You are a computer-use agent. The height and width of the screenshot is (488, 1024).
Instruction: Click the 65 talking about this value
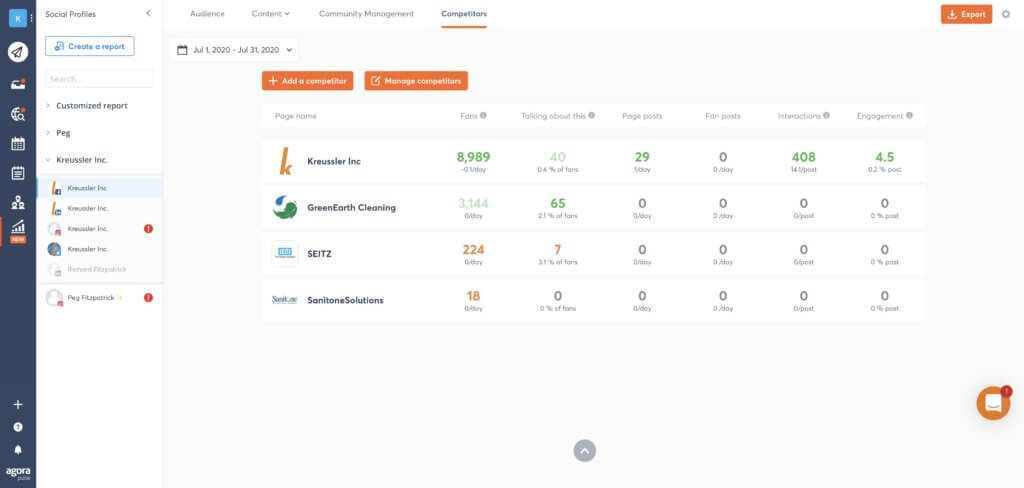[558, 203]
